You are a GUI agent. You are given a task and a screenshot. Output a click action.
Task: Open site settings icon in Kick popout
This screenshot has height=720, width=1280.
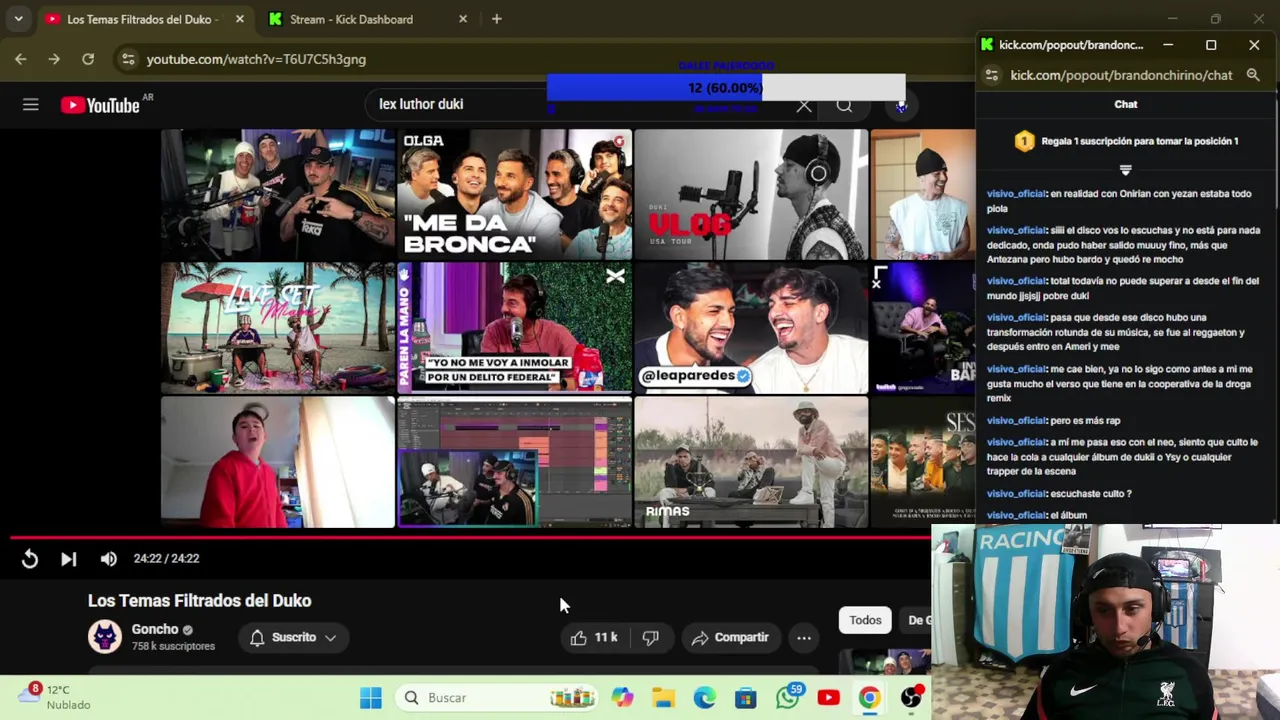click(992, 75)
